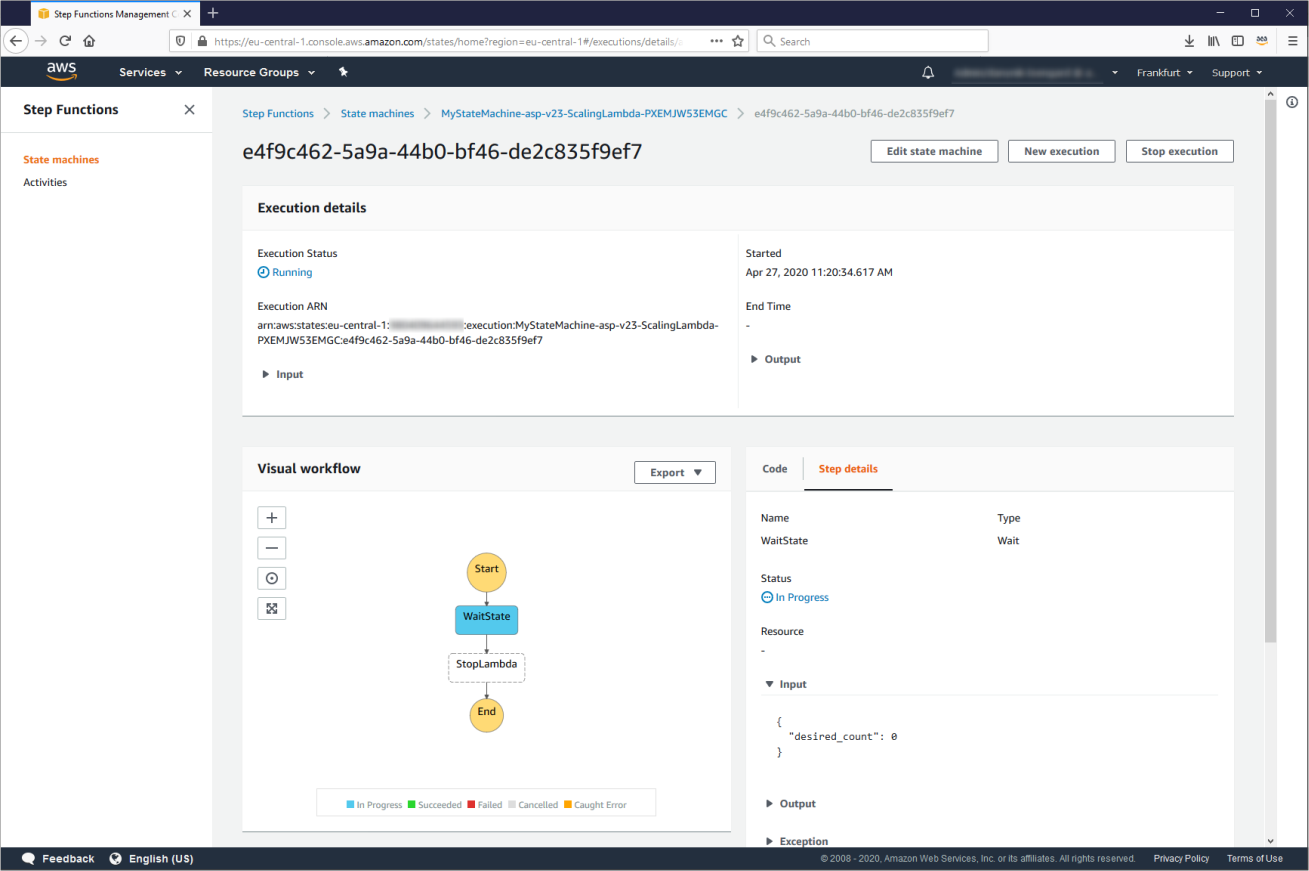Click the page vertical scrollbar
This screenshot has width=1309, height=871.
click(1271, 370)
